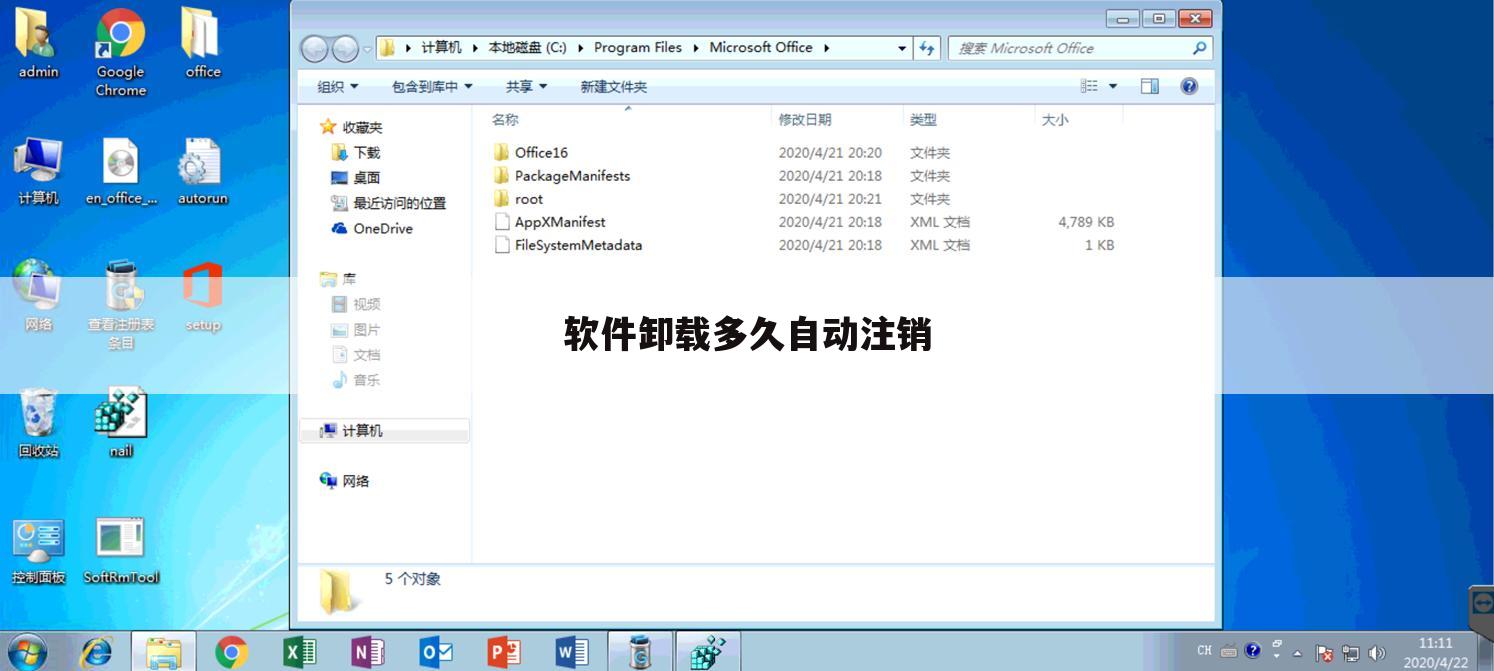This screenshot has width=1494, height=671.
Task: Launch Google Chrome desktop shortcut
Action: pyautogui.click(x=120, y=52)
